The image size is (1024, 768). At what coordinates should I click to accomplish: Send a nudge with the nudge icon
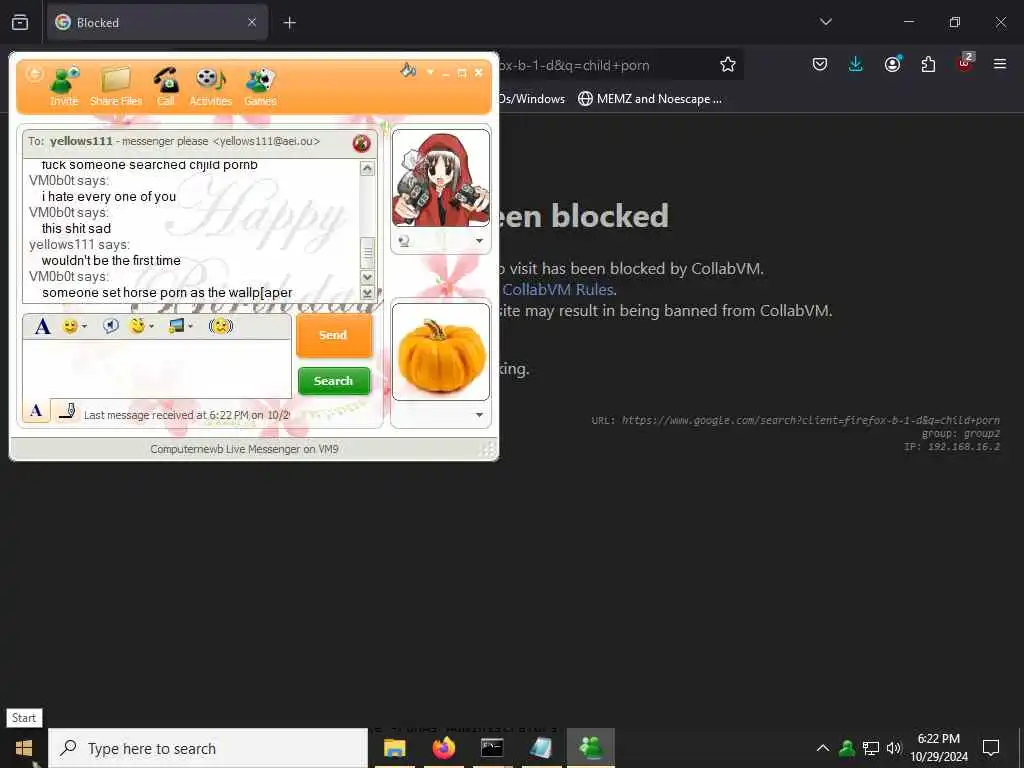221,325
